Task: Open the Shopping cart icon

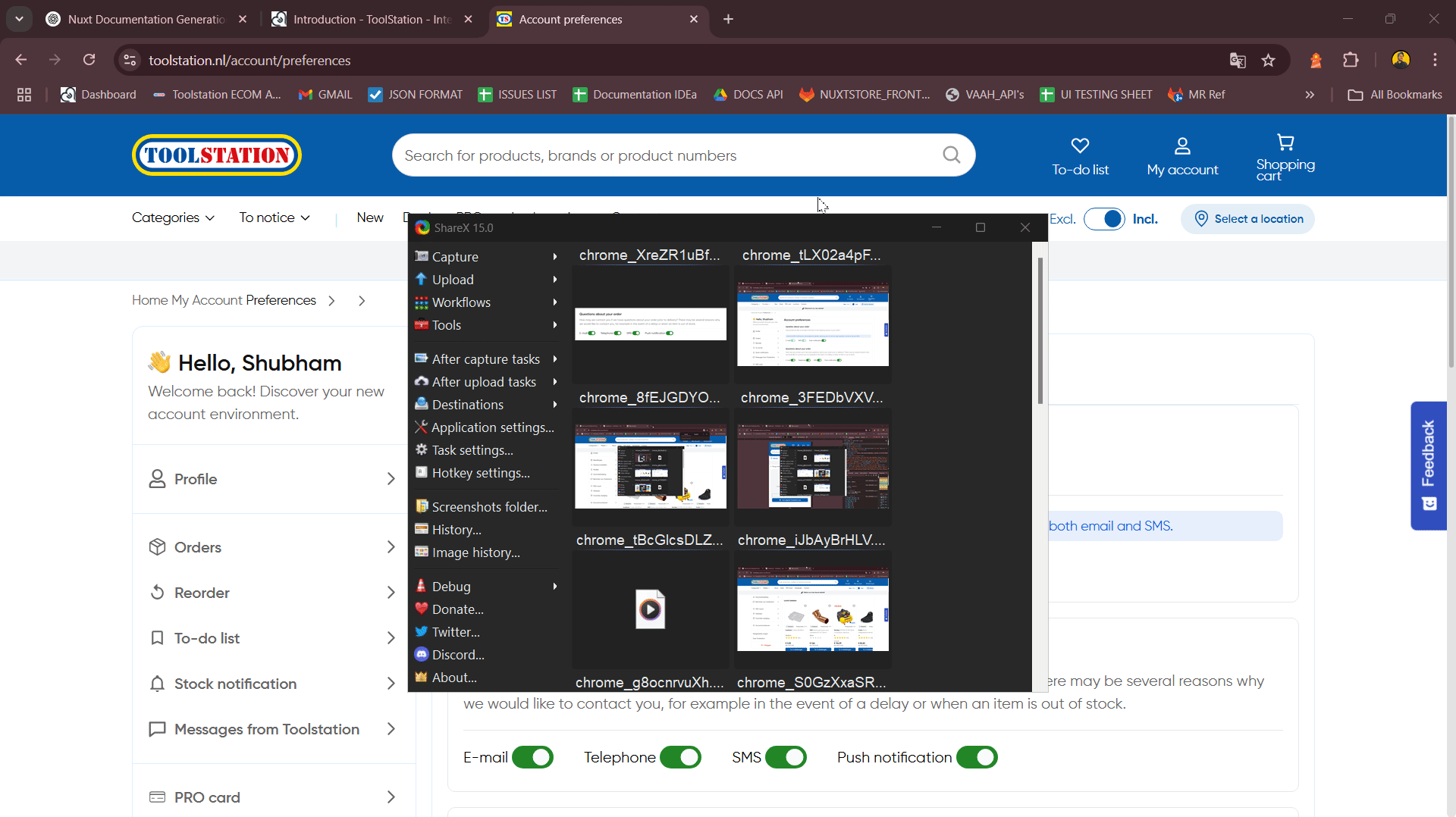Action: [x=1285, y=142]
